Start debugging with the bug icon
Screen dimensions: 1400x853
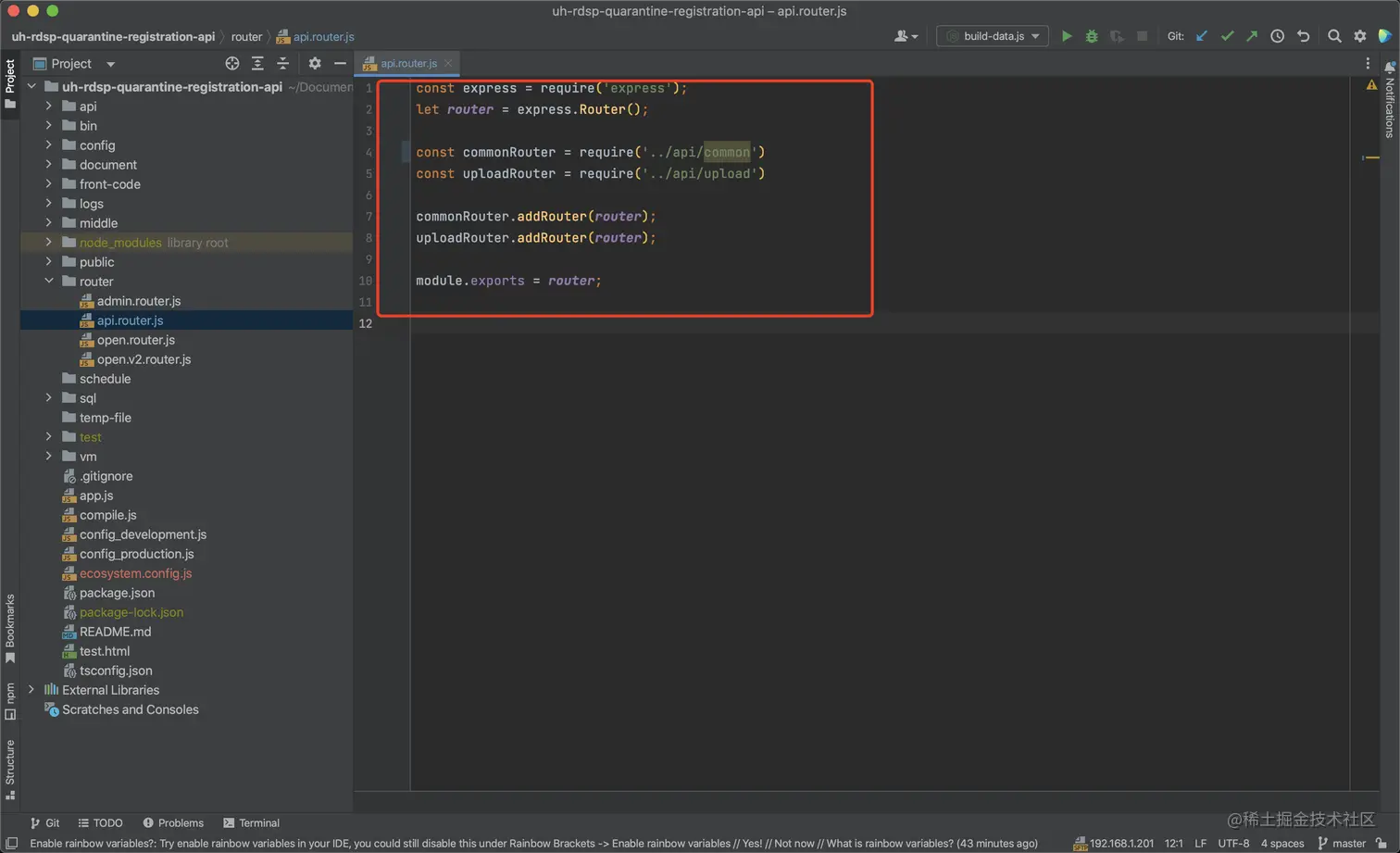(x=1092, y=36)
